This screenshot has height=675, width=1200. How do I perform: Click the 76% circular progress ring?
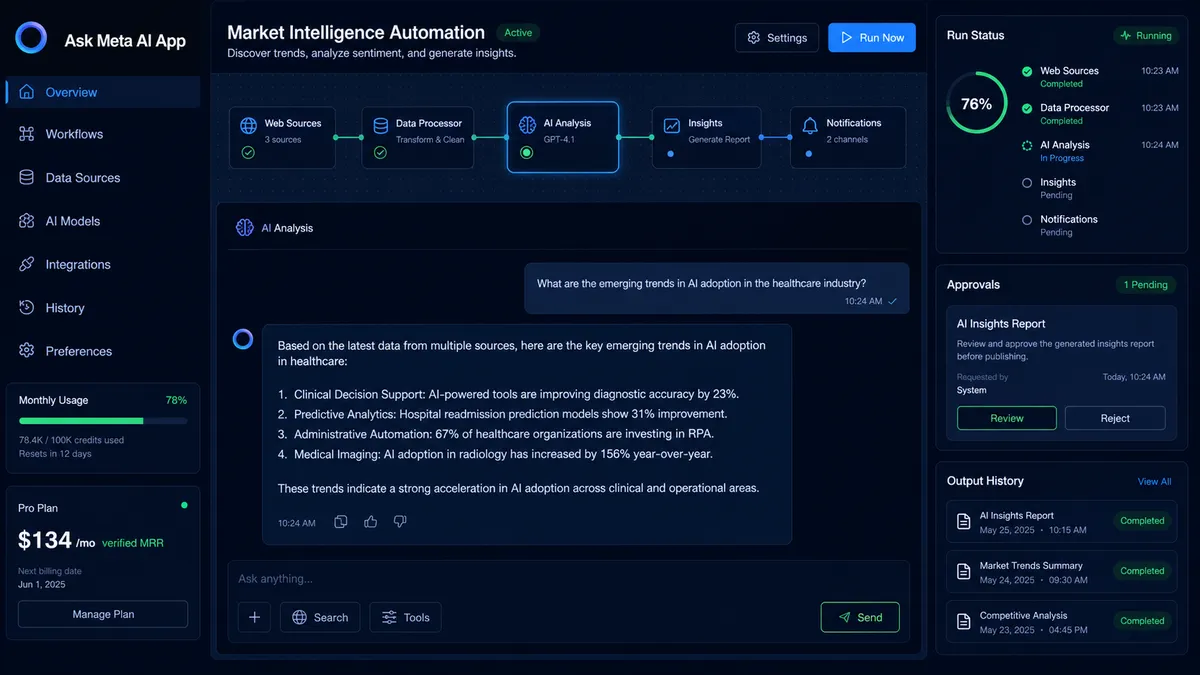977,103
